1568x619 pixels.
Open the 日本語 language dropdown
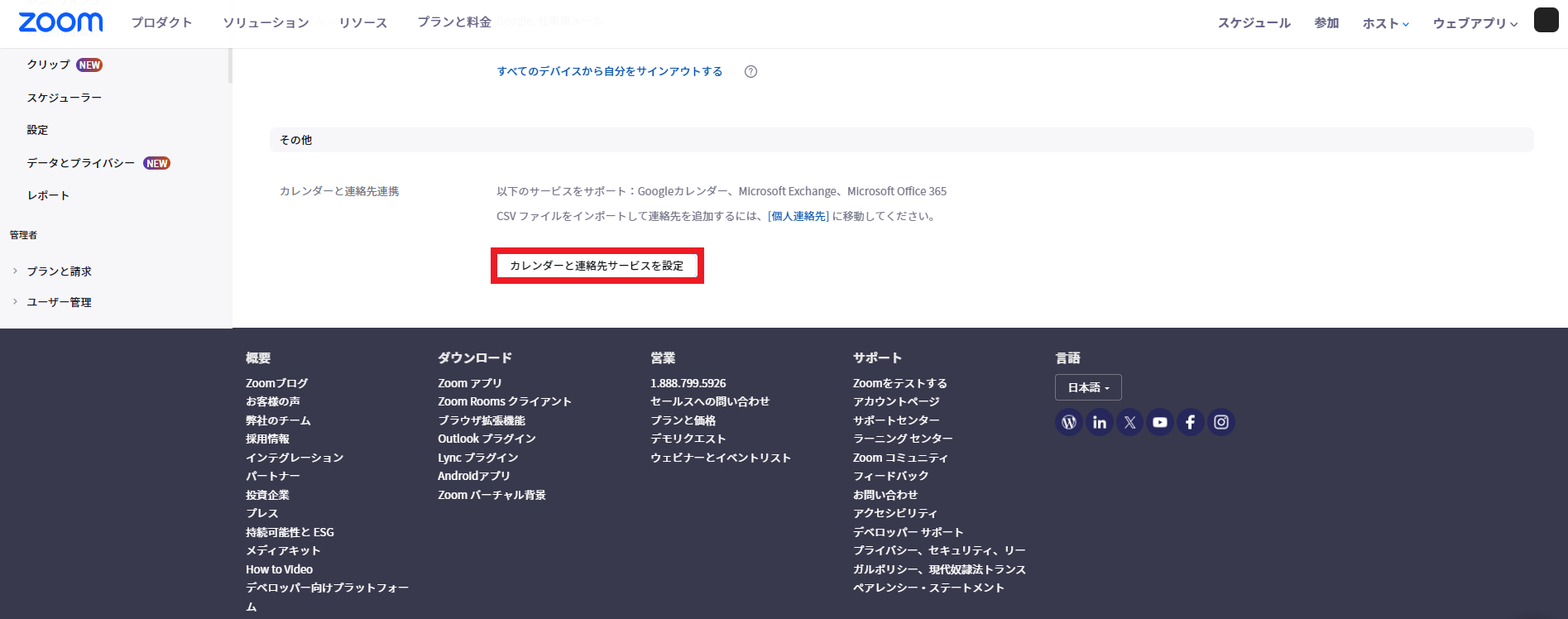tap(1087, 387)
